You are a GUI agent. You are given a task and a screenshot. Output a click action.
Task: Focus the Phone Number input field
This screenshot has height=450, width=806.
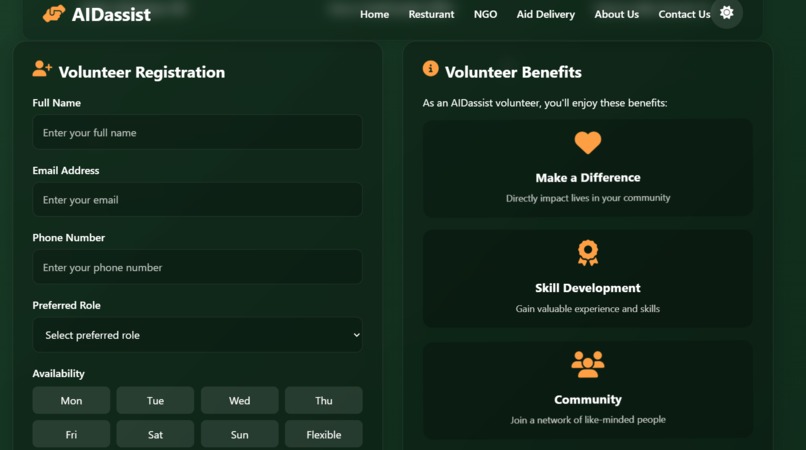[x=197, y=267]
